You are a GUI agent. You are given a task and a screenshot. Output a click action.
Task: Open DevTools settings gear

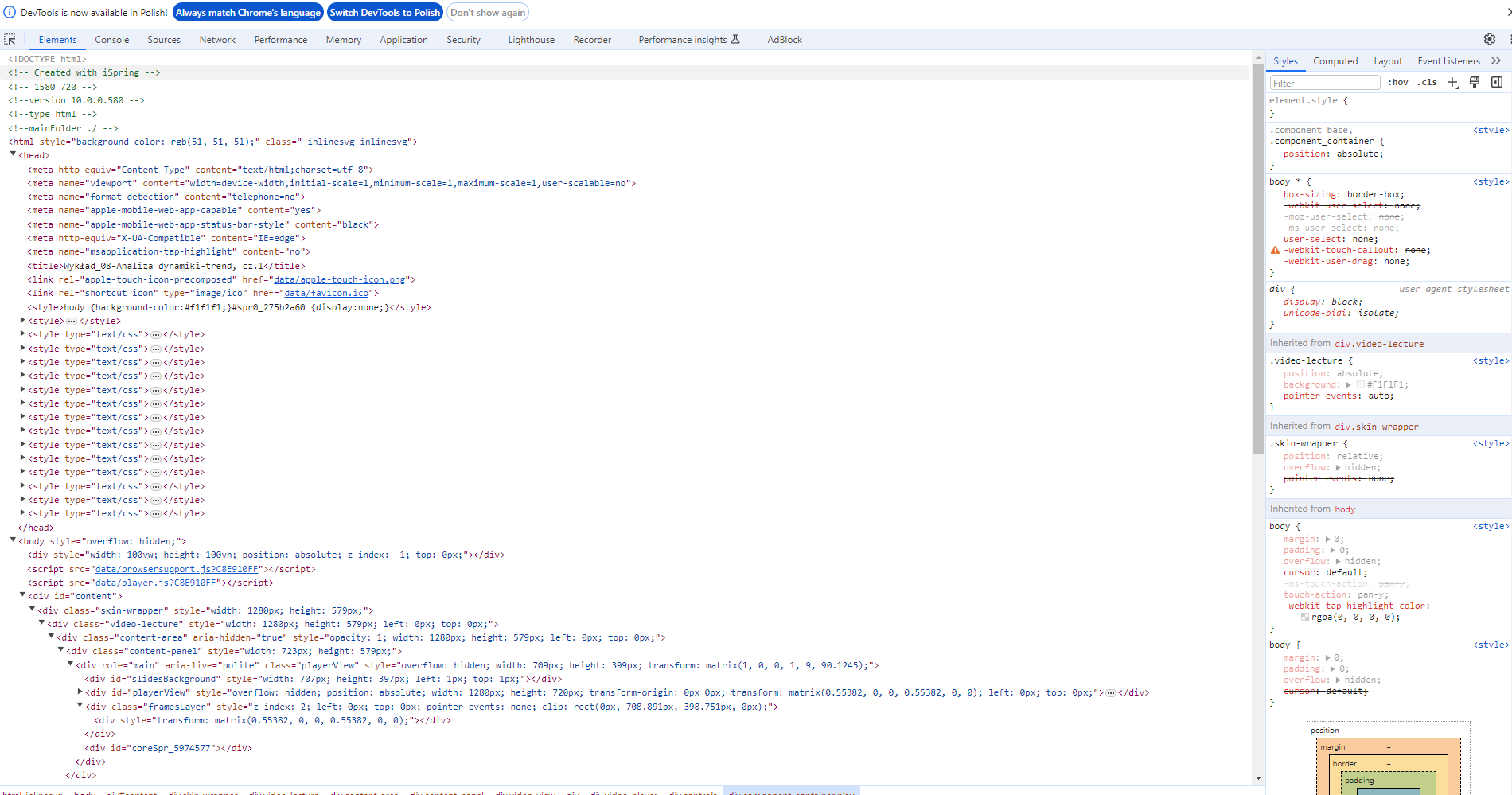tap(1490, 39)
